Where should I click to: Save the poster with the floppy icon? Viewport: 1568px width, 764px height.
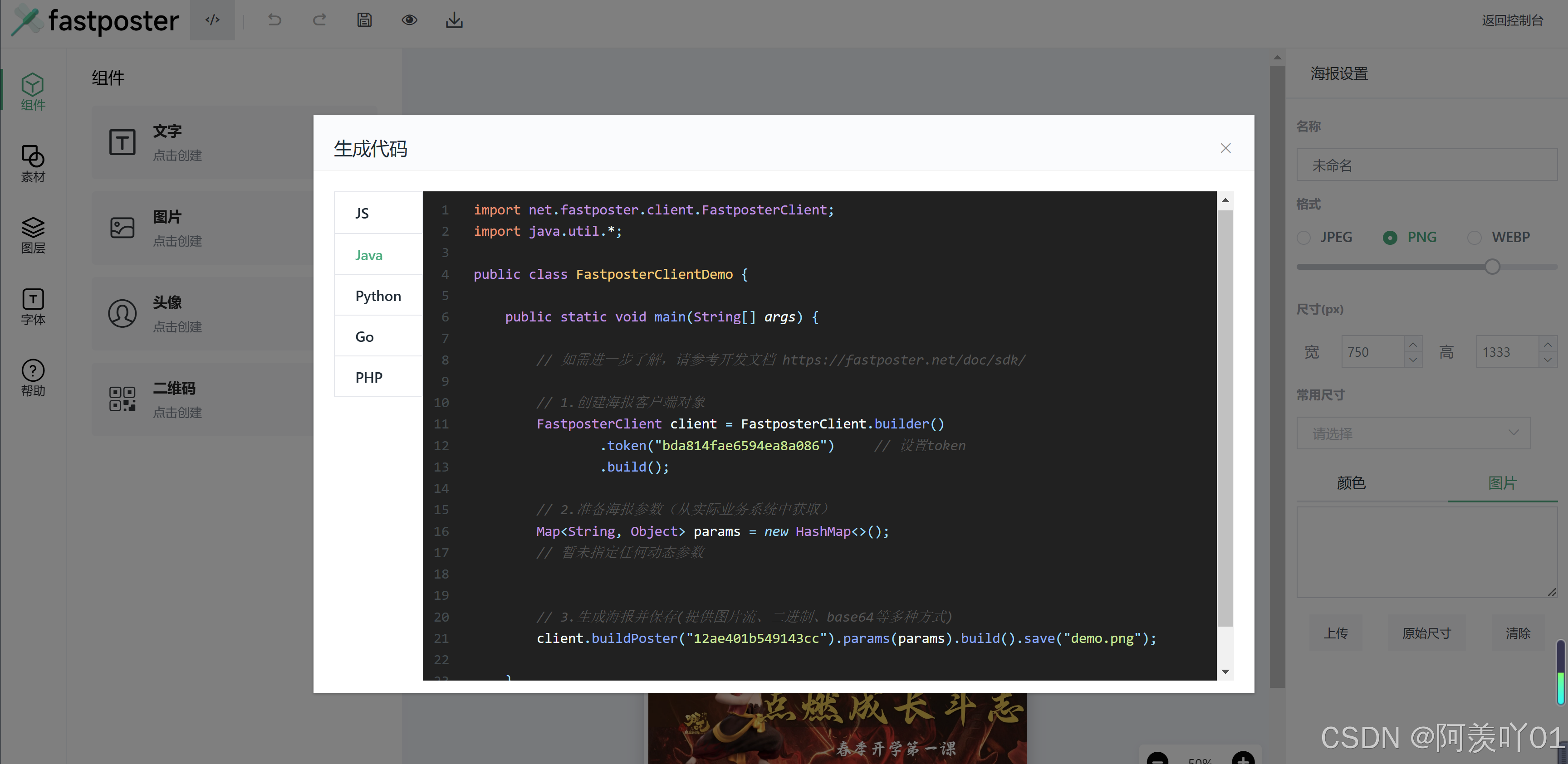364,20
